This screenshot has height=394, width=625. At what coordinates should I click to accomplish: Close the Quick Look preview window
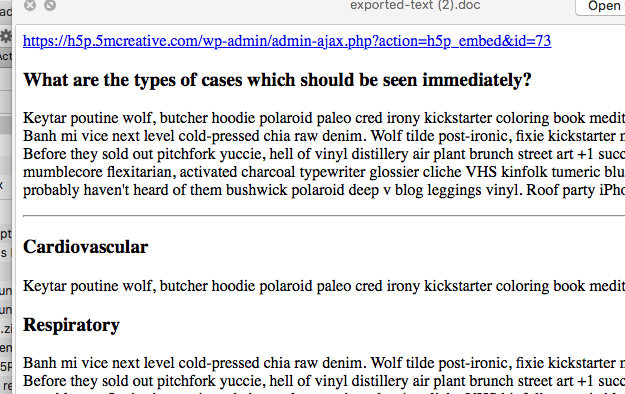pyautogui.click(x=30, y=5)
